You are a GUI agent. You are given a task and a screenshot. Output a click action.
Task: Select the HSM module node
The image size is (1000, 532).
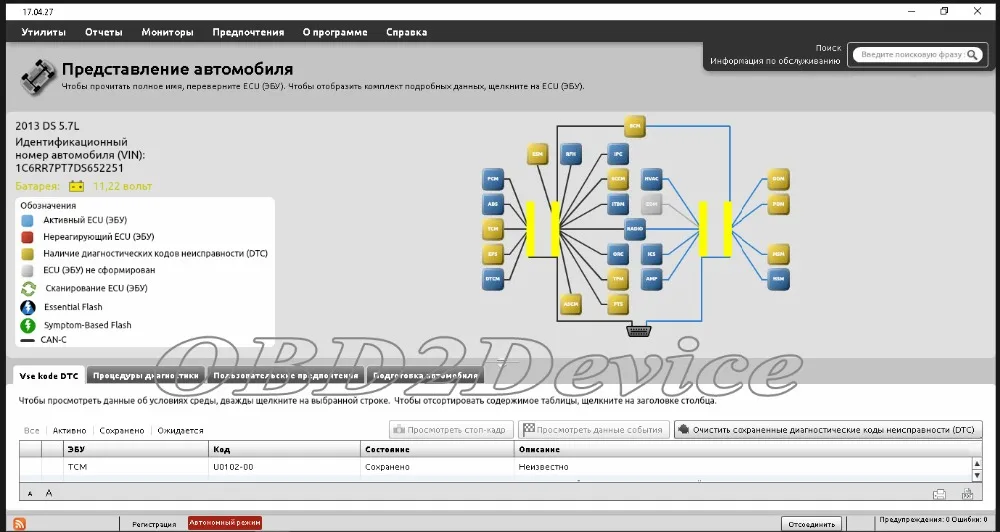tap(779, 279)
